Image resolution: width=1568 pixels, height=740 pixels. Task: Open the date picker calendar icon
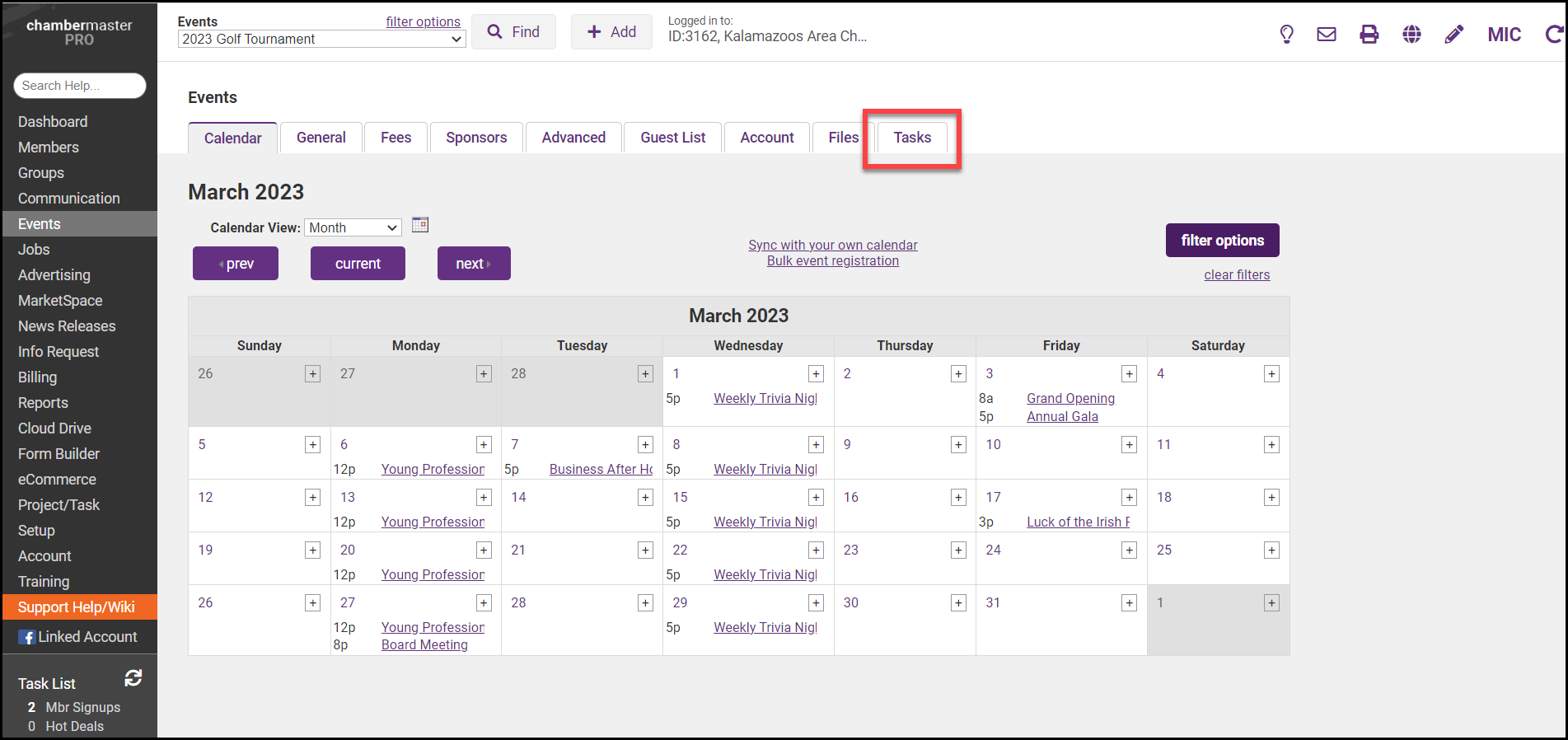pyautogui.click(x=420, y=225)
